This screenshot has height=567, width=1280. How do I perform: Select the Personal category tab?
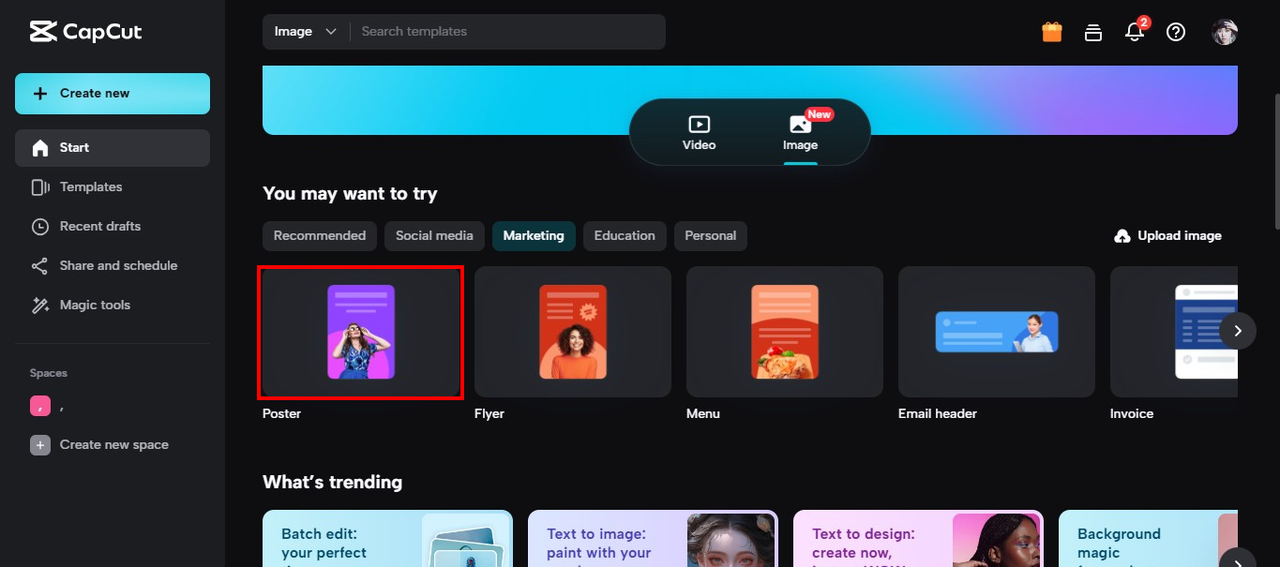click(711, 236)
